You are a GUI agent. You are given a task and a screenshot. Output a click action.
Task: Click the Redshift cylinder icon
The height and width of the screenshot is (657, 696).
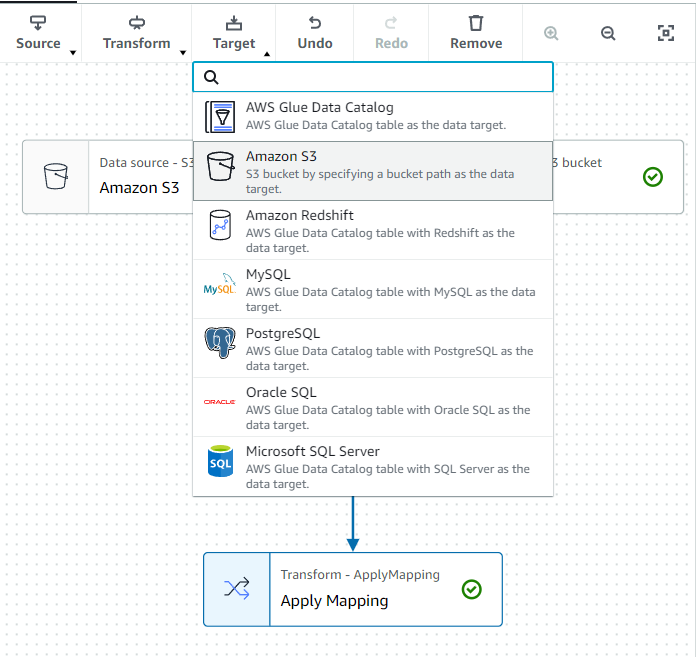coord(220,225)
